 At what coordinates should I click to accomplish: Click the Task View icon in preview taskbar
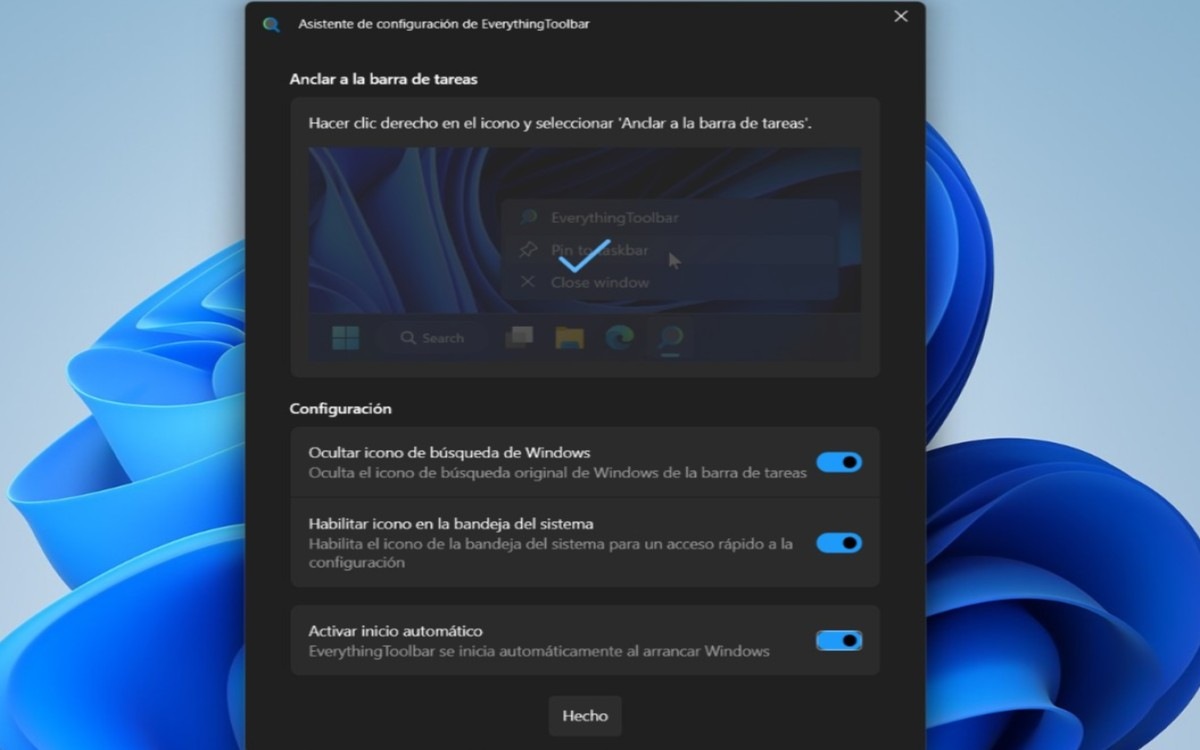coord(519,338)
